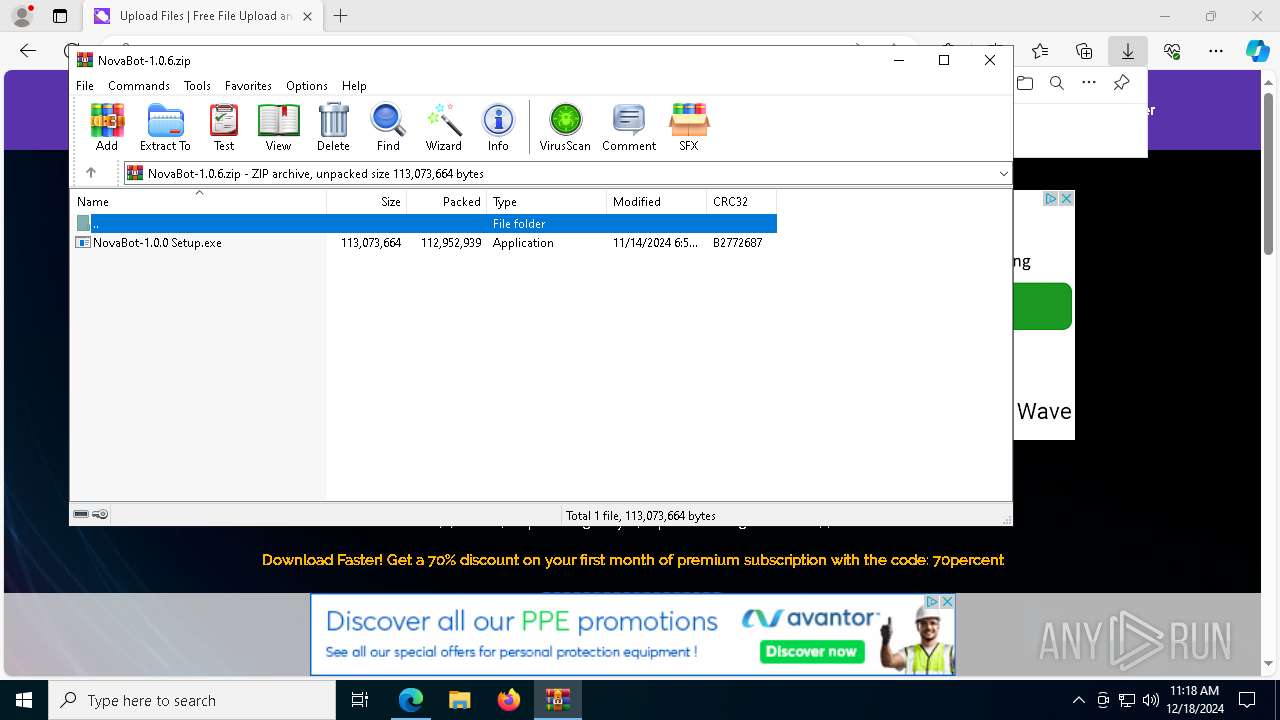Screen dimensions: 1280x720
Task: Open the Favorites menu
Action: pos(248,86)
